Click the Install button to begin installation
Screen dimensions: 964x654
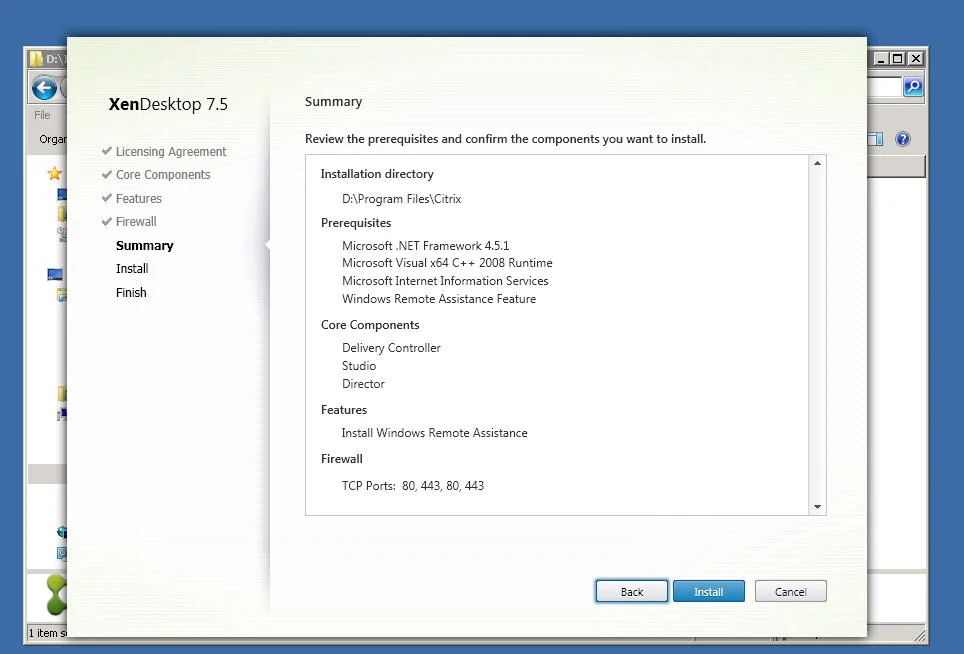click(708, 591)
